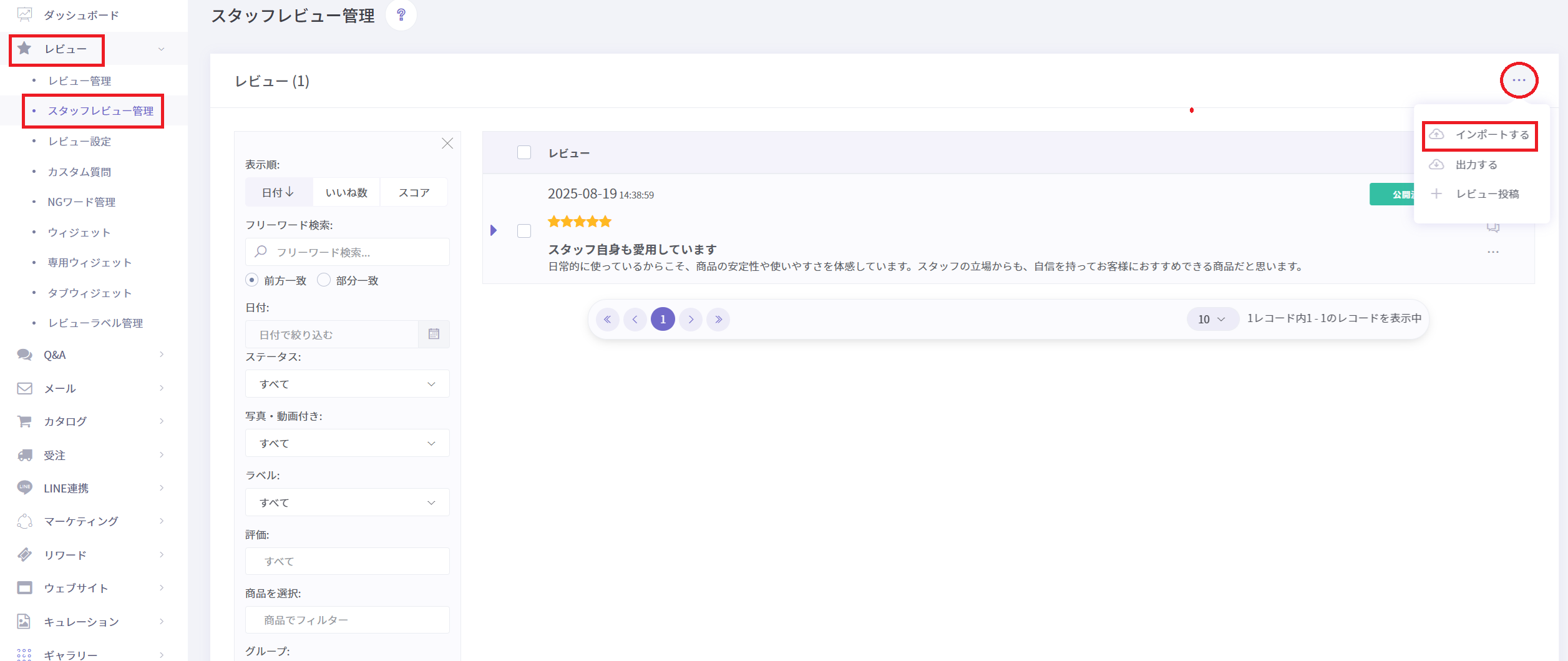The image size is (1568, 661).
Task: Click the LINE連携 sidebar icon
Action: pyautogui.click(x=24, y=487)
